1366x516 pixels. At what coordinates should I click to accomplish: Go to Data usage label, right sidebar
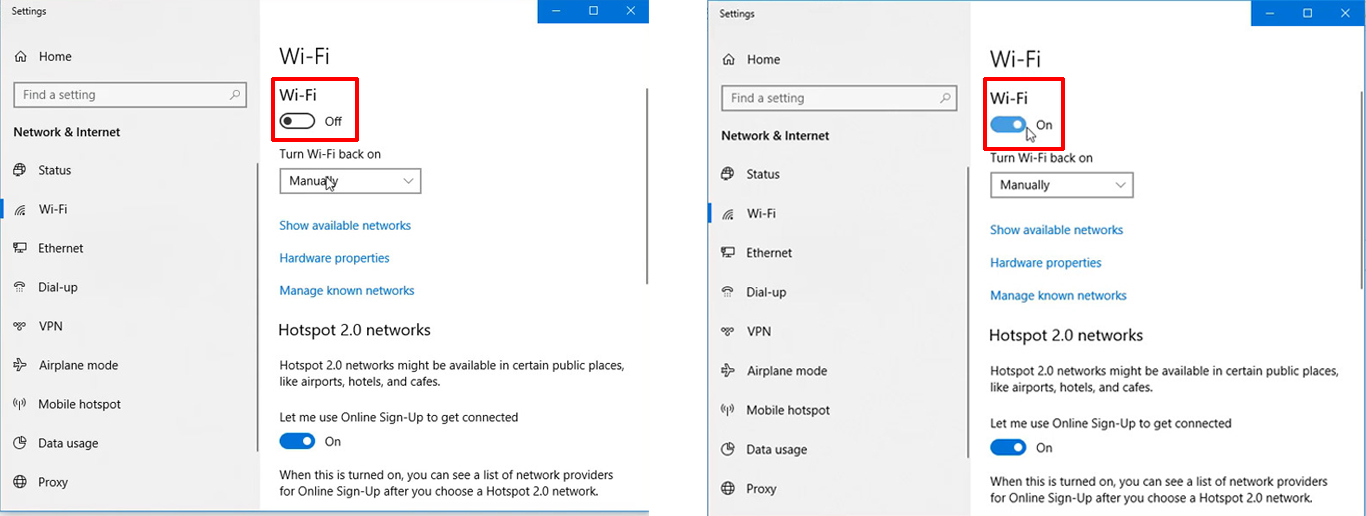point(777,449)
